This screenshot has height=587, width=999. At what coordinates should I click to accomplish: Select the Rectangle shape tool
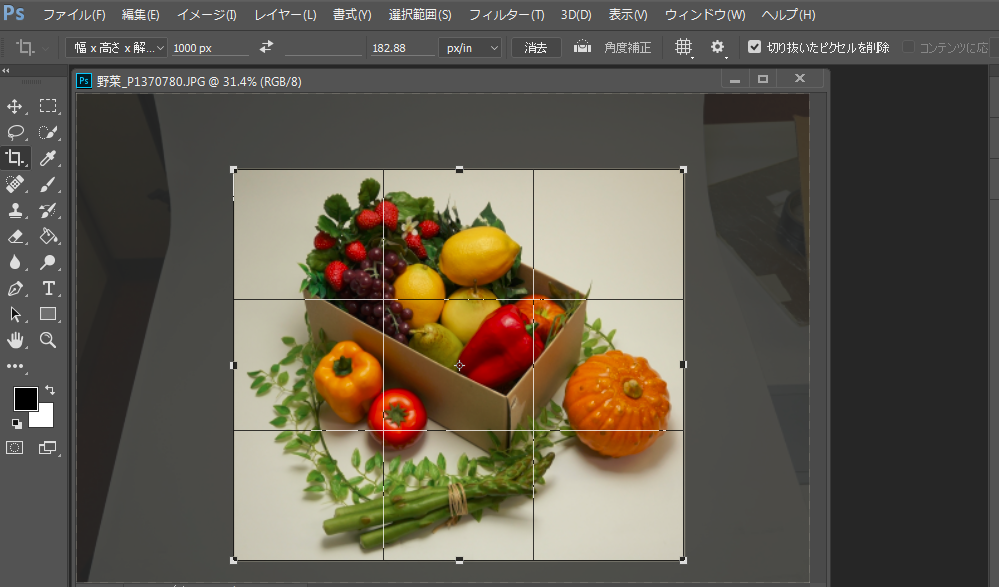point(48,314)
